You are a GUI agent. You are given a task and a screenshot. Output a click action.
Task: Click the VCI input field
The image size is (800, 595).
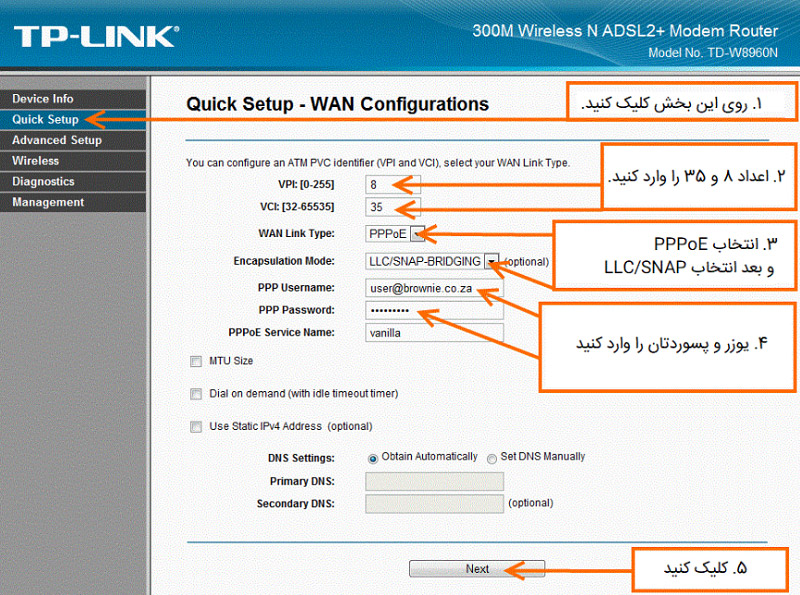(x=393, y=208)
